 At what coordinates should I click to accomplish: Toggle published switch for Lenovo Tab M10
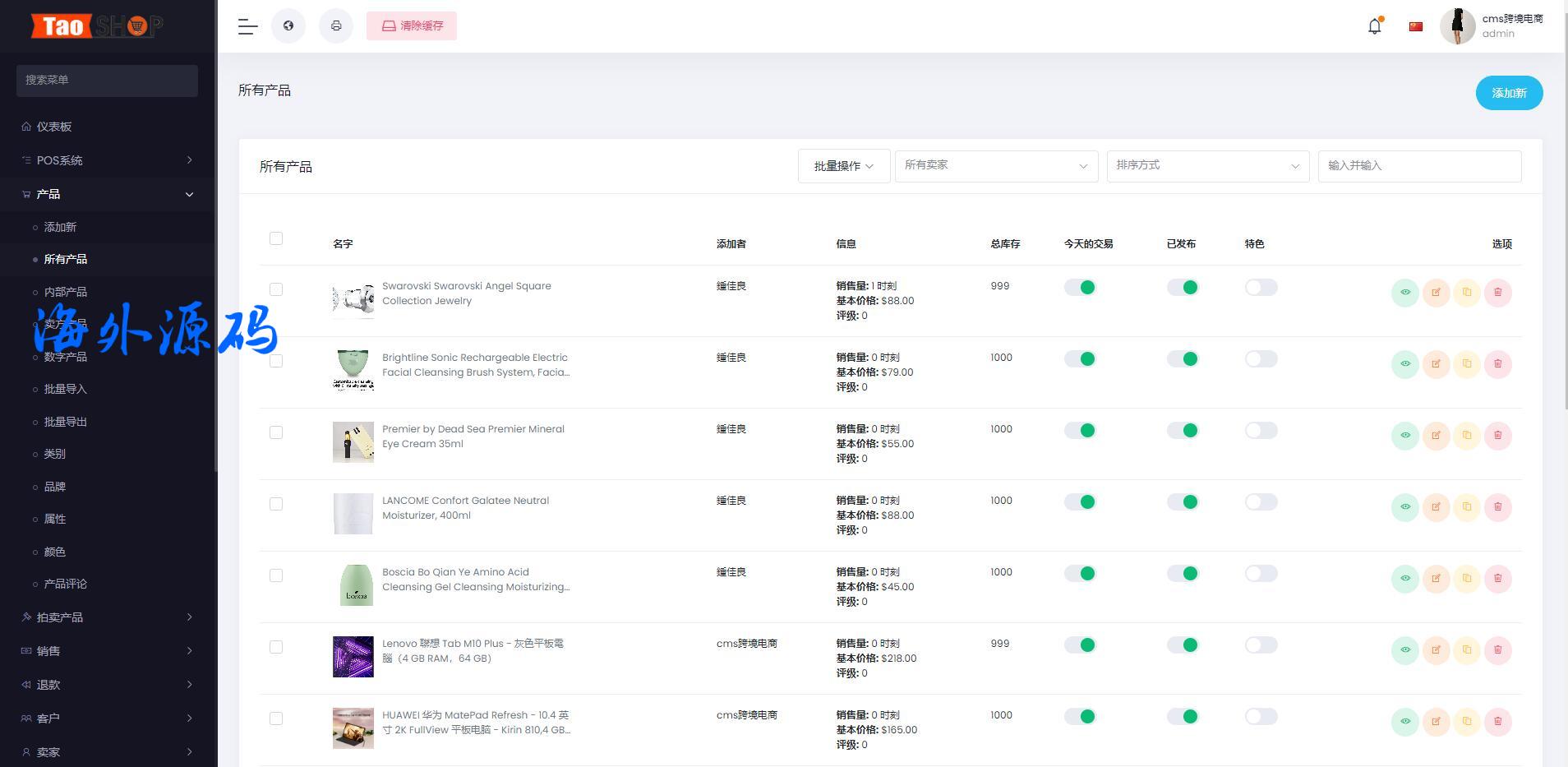click(x=1183, y=645)
